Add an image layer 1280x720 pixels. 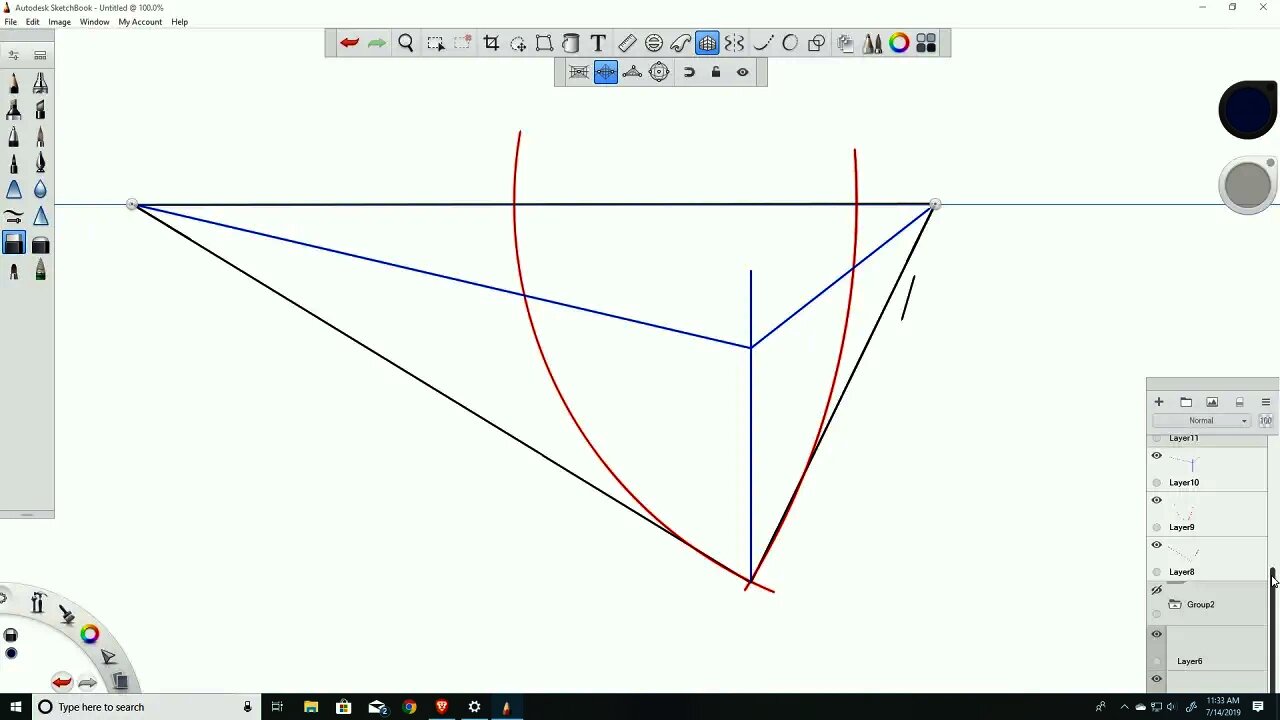(1212, 402)
